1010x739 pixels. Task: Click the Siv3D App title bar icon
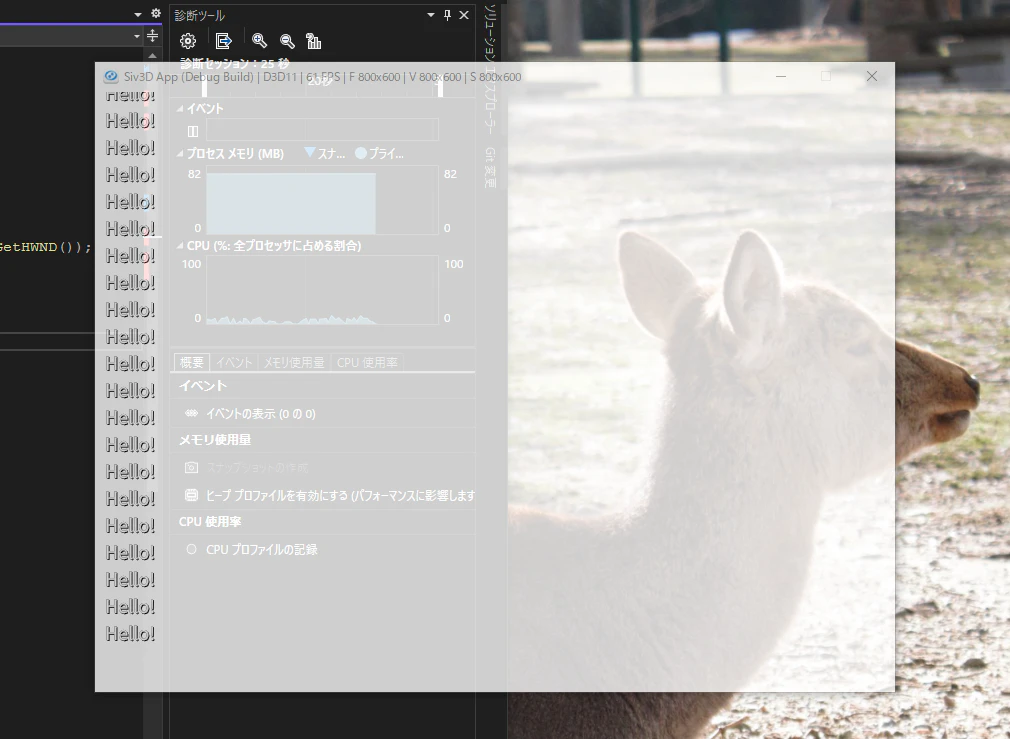[x=111, y=77]
